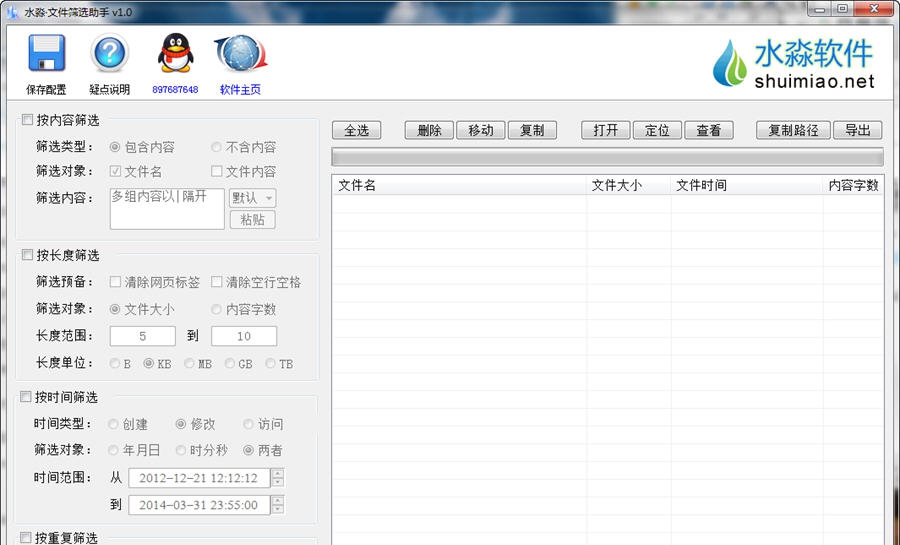Click the start time field 2012-12-21 12:12:12

tap(199, 478)
